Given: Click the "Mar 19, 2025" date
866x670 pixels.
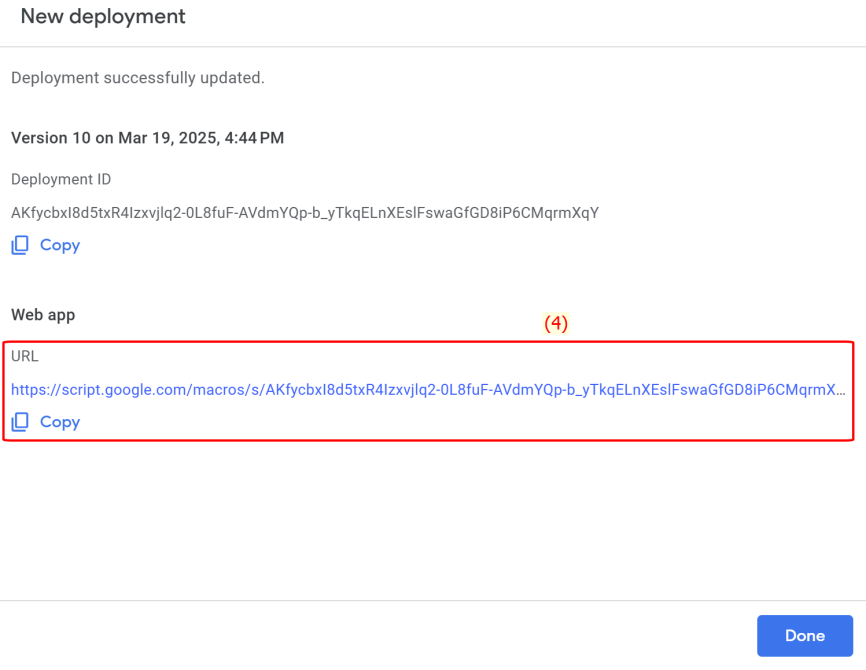Looking at the screenshot, I should [168, 138].
